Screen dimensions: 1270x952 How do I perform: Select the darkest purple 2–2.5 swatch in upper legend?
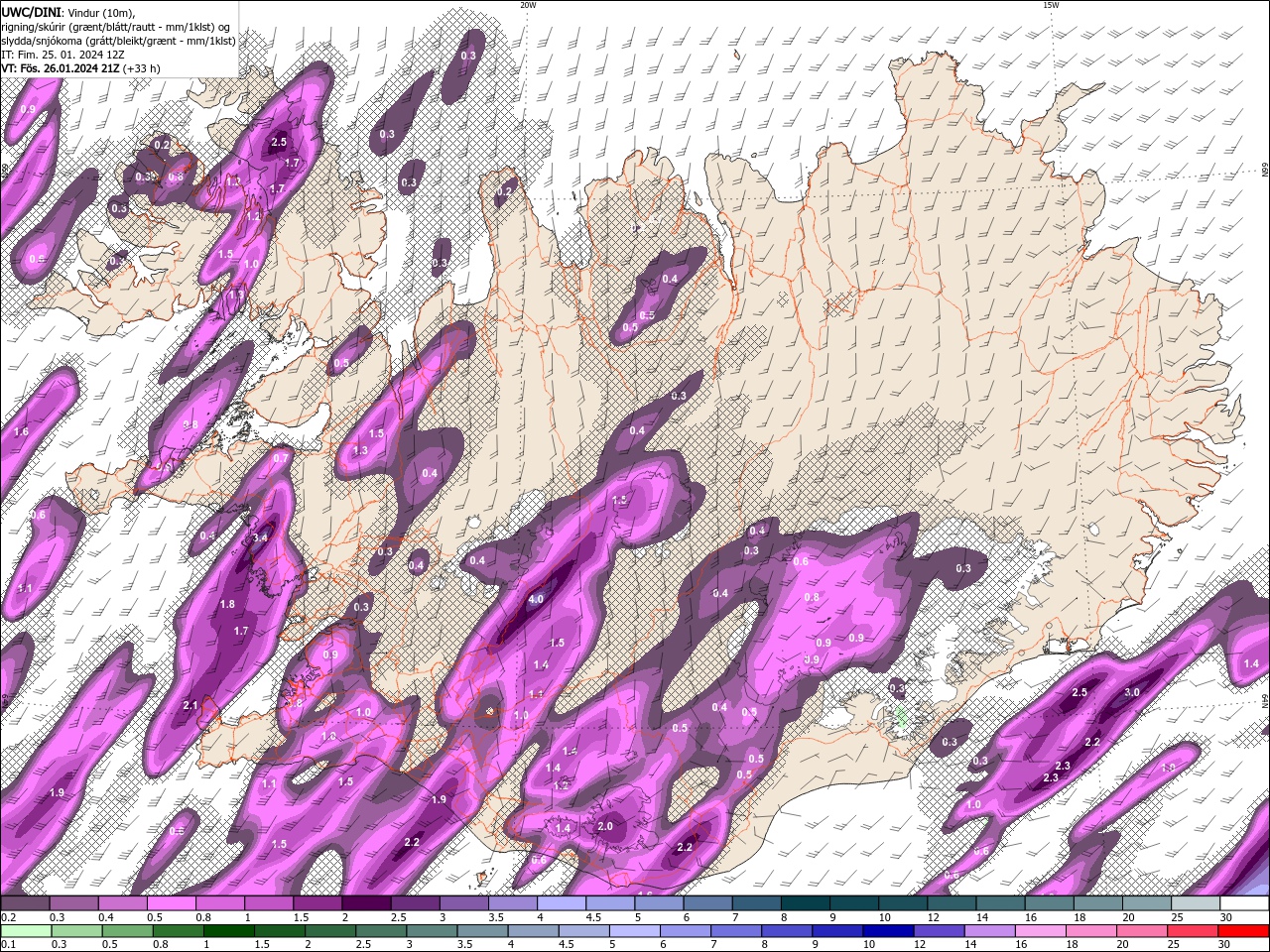(366, 903)
